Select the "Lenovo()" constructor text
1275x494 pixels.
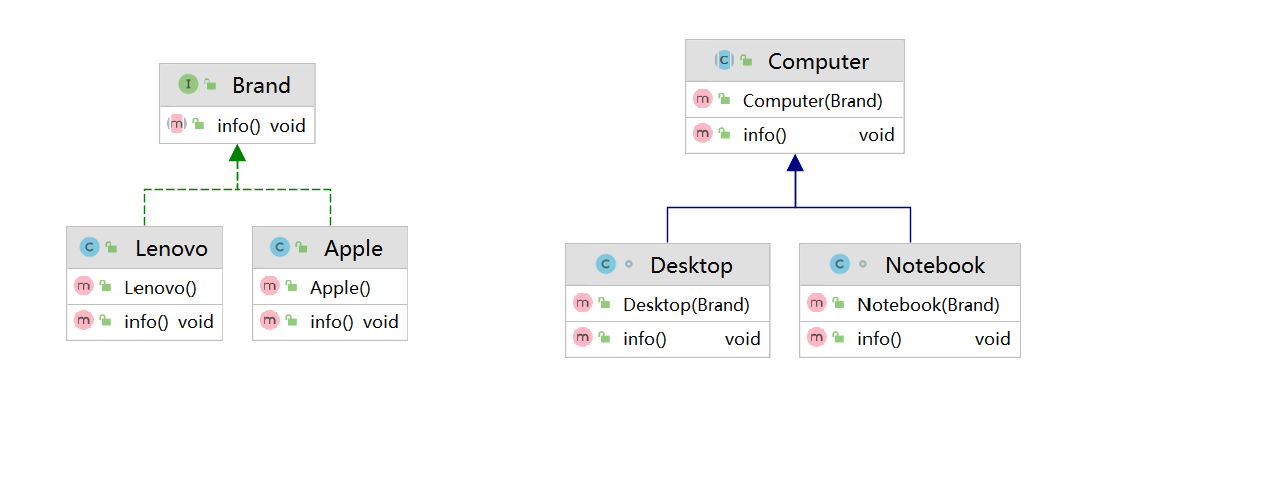point(160,288)
